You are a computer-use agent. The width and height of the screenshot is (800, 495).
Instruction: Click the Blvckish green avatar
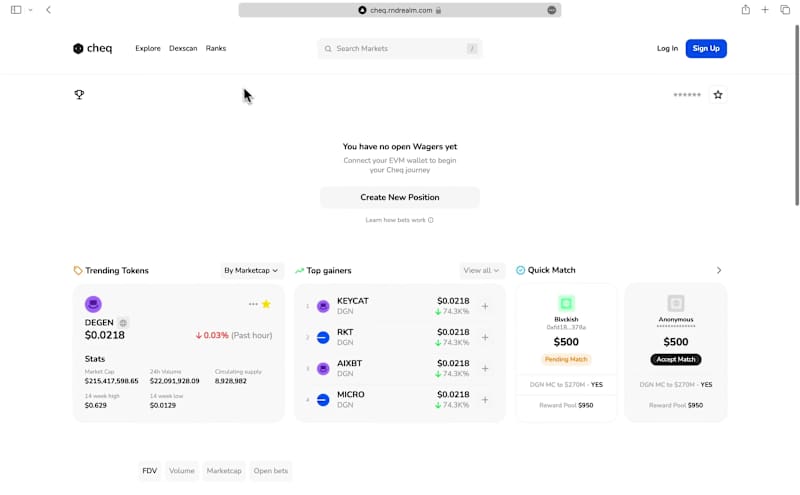(566, 304)
